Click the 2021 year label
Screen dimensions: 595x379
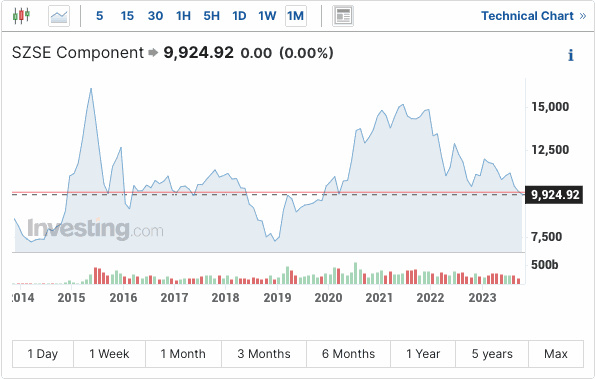pyautogui.click(x=379, y=297)
